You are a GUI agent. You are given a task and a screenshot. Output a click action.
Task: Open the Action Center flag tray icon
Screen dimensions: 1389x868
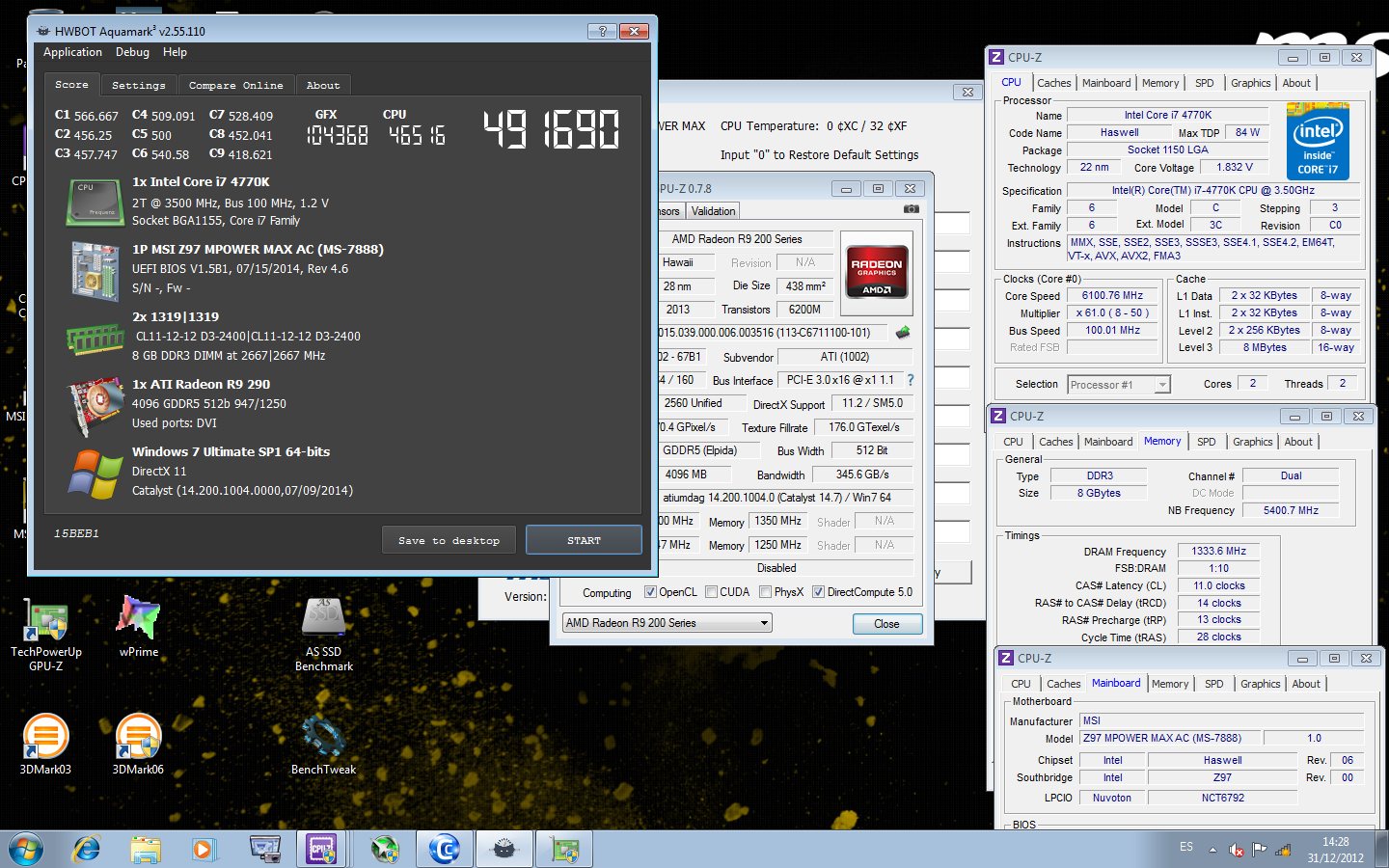1259,850
